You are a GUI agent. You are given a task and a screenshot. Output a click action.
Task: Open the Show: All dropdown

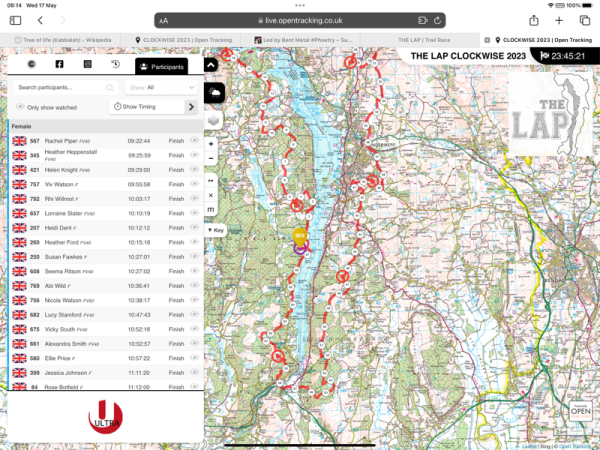(x=160, y=87)
